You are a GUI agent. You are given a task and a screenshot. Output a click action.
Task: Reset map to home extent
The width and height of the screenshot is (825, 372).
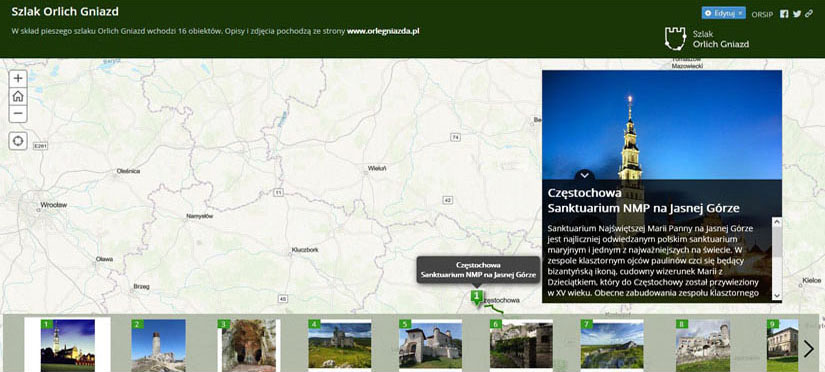click(18, 96)
